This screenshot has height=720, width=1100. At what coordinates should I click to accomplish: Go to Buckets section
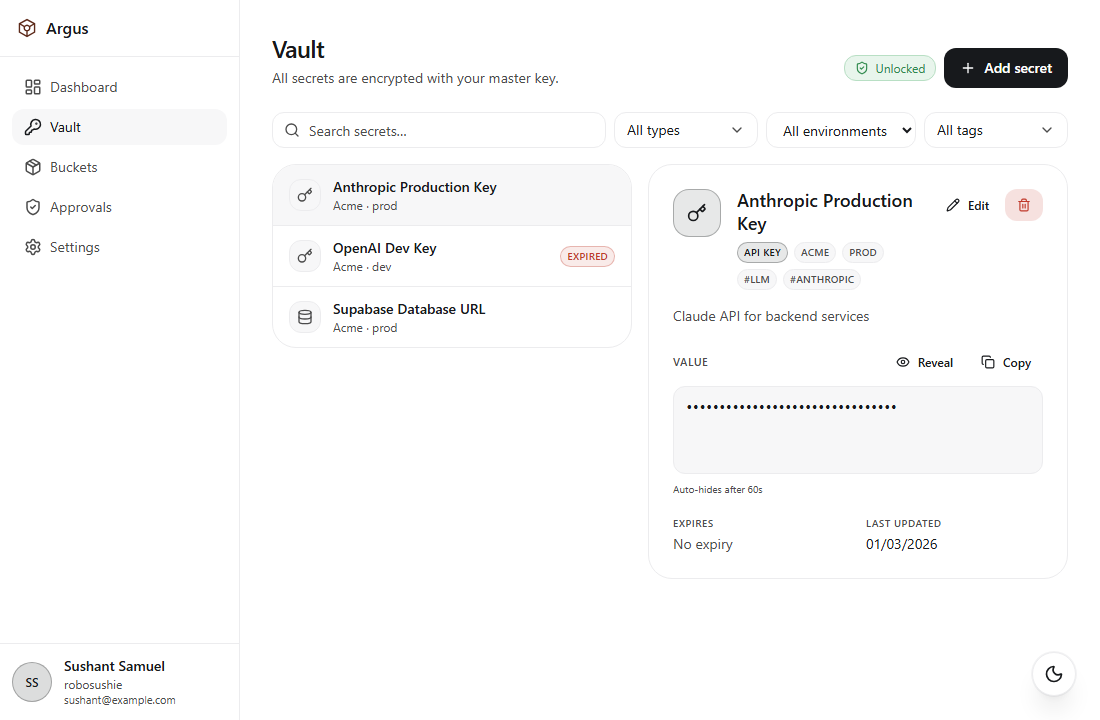coord(119,167)
